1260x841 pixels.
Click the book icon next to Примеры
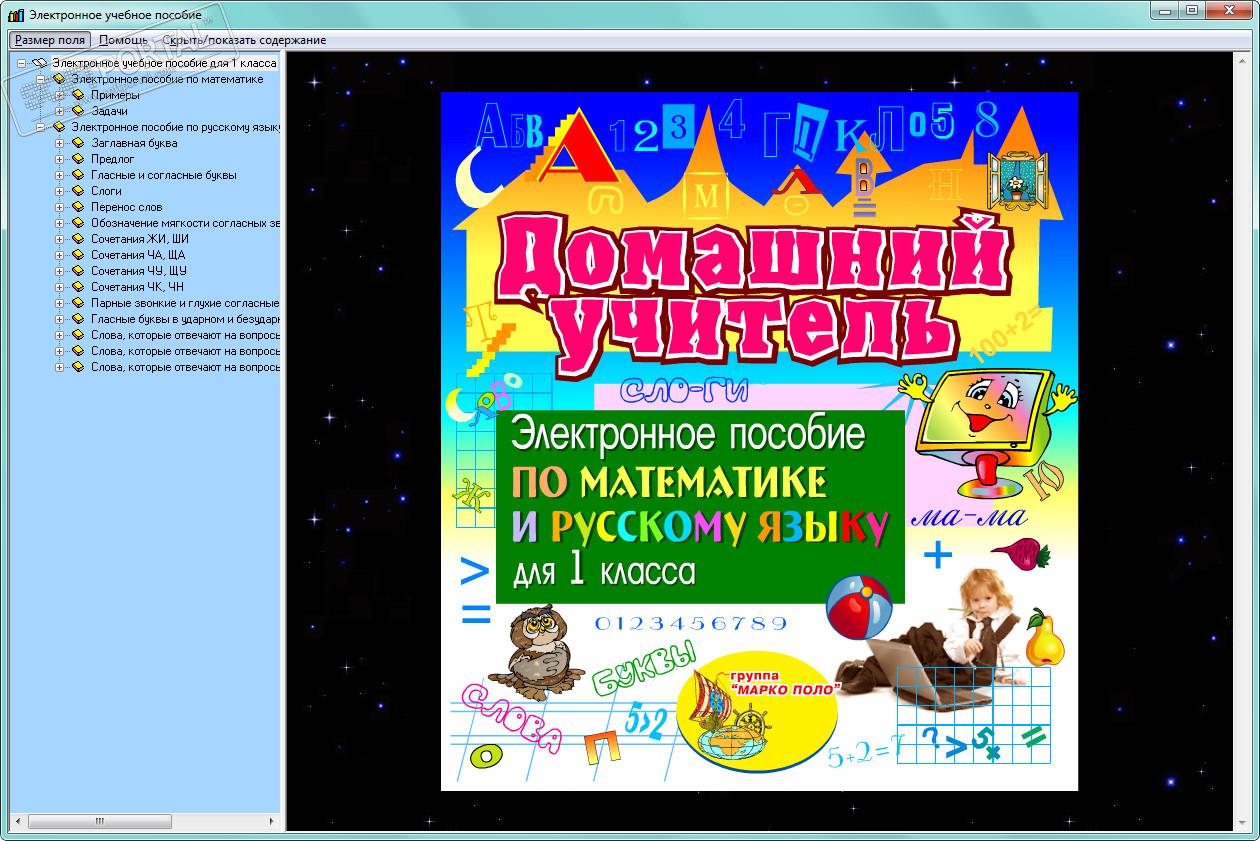click(78, 95)
